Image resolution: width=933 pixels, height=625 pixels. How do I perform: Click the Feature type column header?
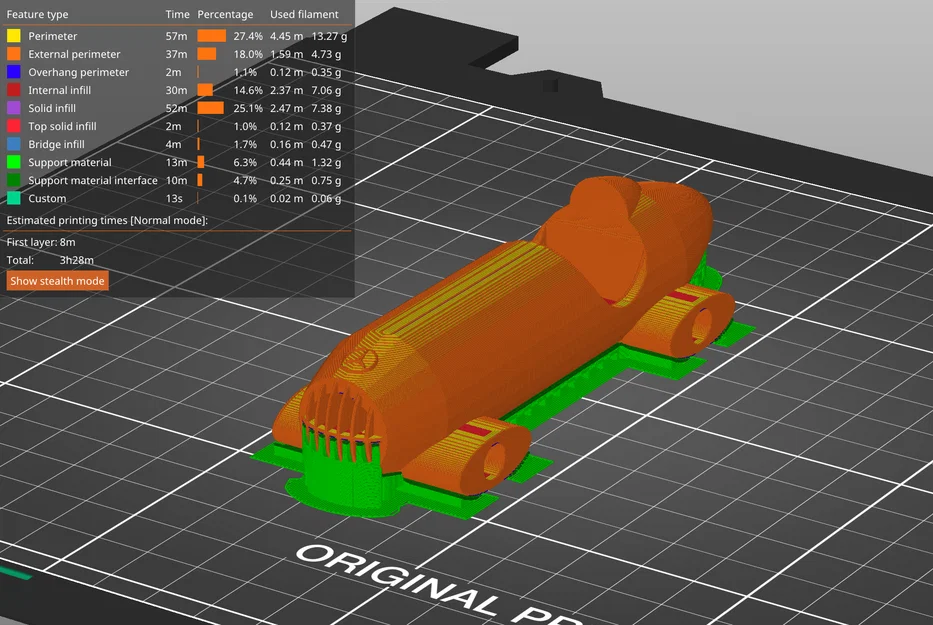37,14
